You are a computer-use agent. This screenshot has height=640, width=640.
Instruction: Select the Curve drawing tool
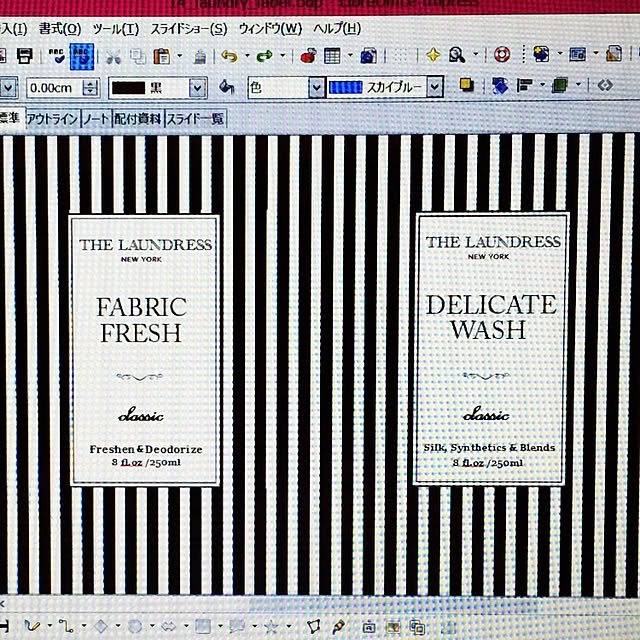(32, 626)
